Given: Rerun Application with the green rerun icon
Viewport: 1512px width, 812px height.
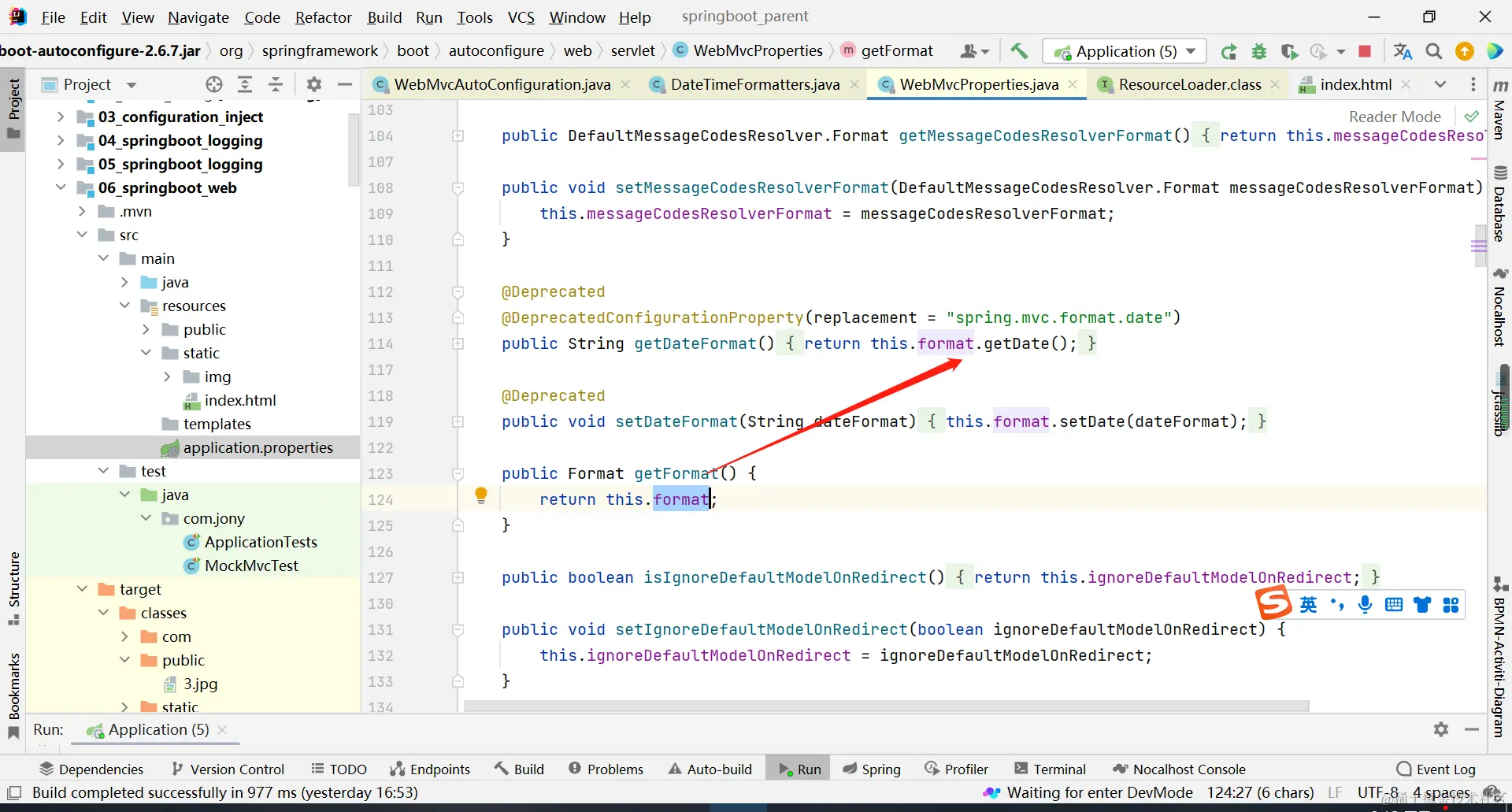Looking at the screenshot, I should (1228, 52).
